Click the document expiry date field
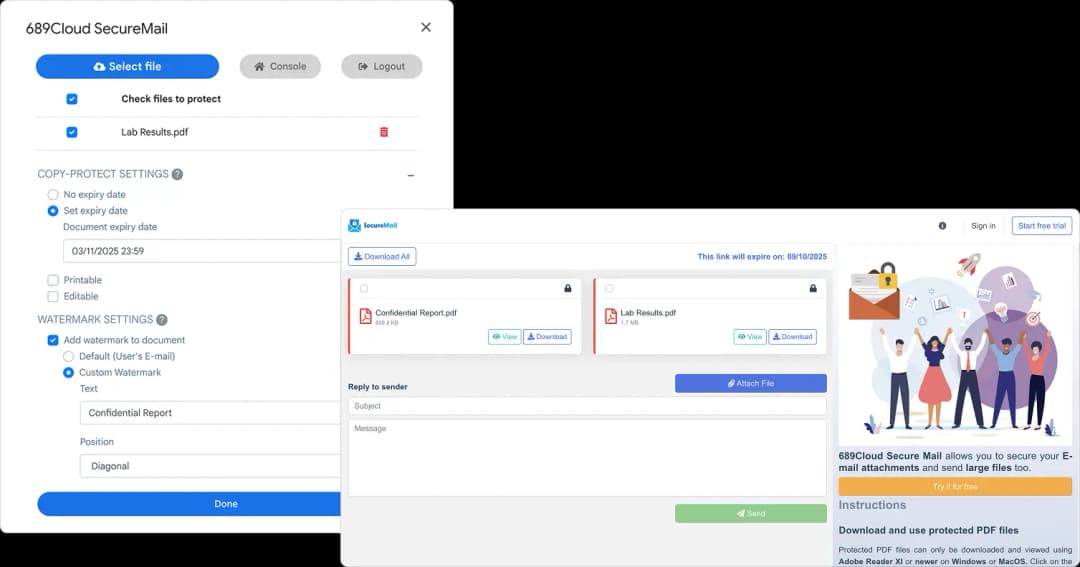 [x=202, y=251]
